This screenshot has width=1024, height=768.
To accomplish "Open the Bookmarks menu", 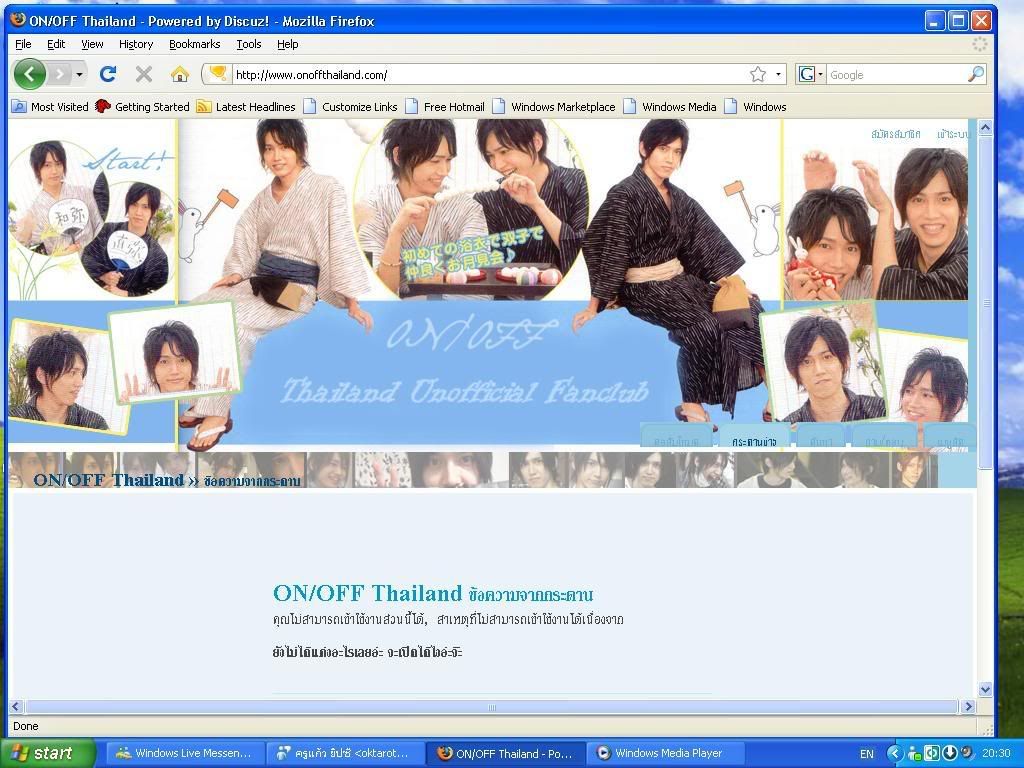I will (195, 44).
